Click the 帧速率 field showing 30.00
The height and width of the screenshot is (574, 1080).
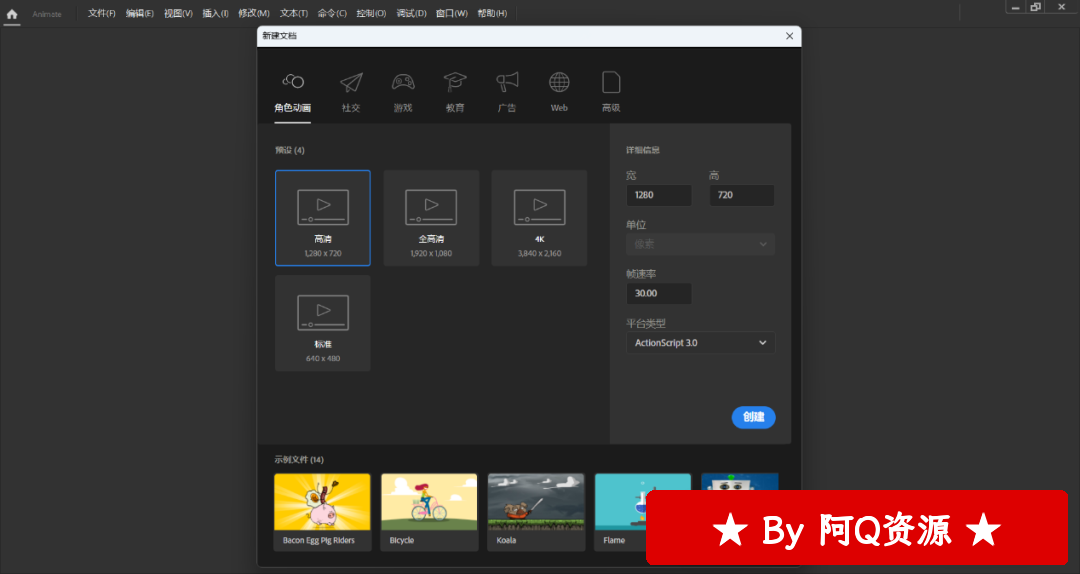click(x=658, y=294)
